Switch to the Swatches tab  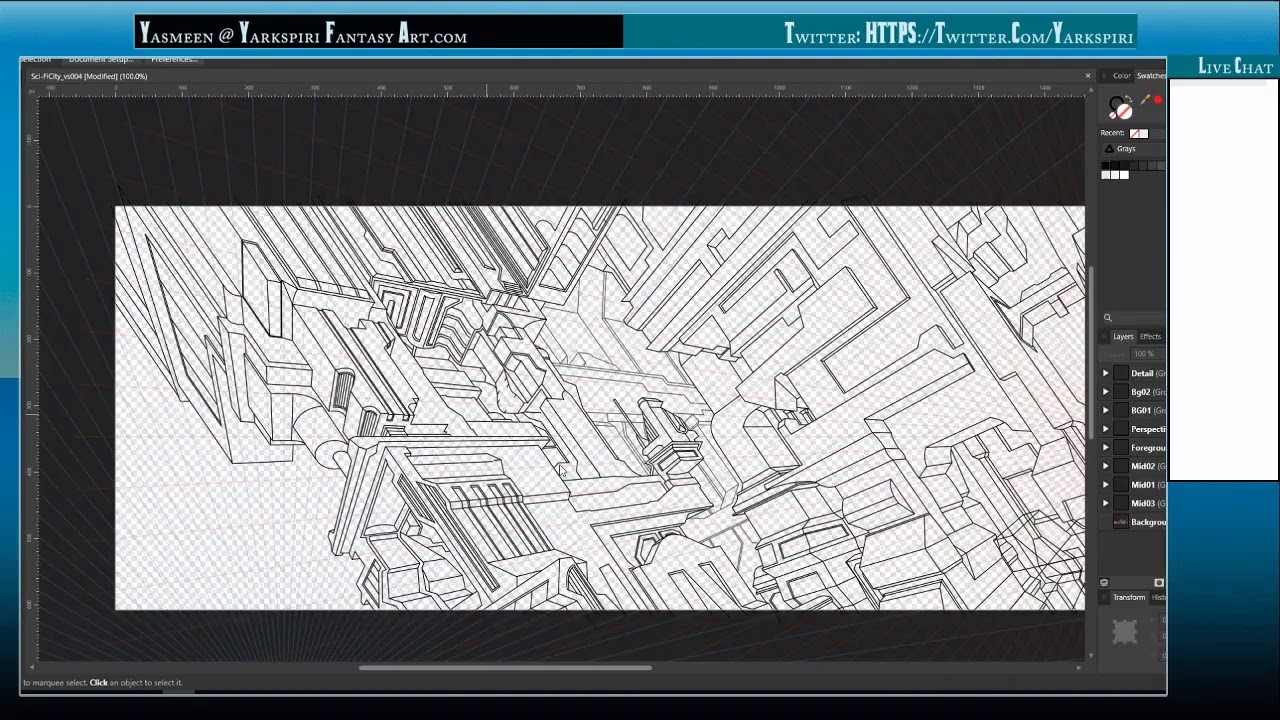click(1151, 76)
